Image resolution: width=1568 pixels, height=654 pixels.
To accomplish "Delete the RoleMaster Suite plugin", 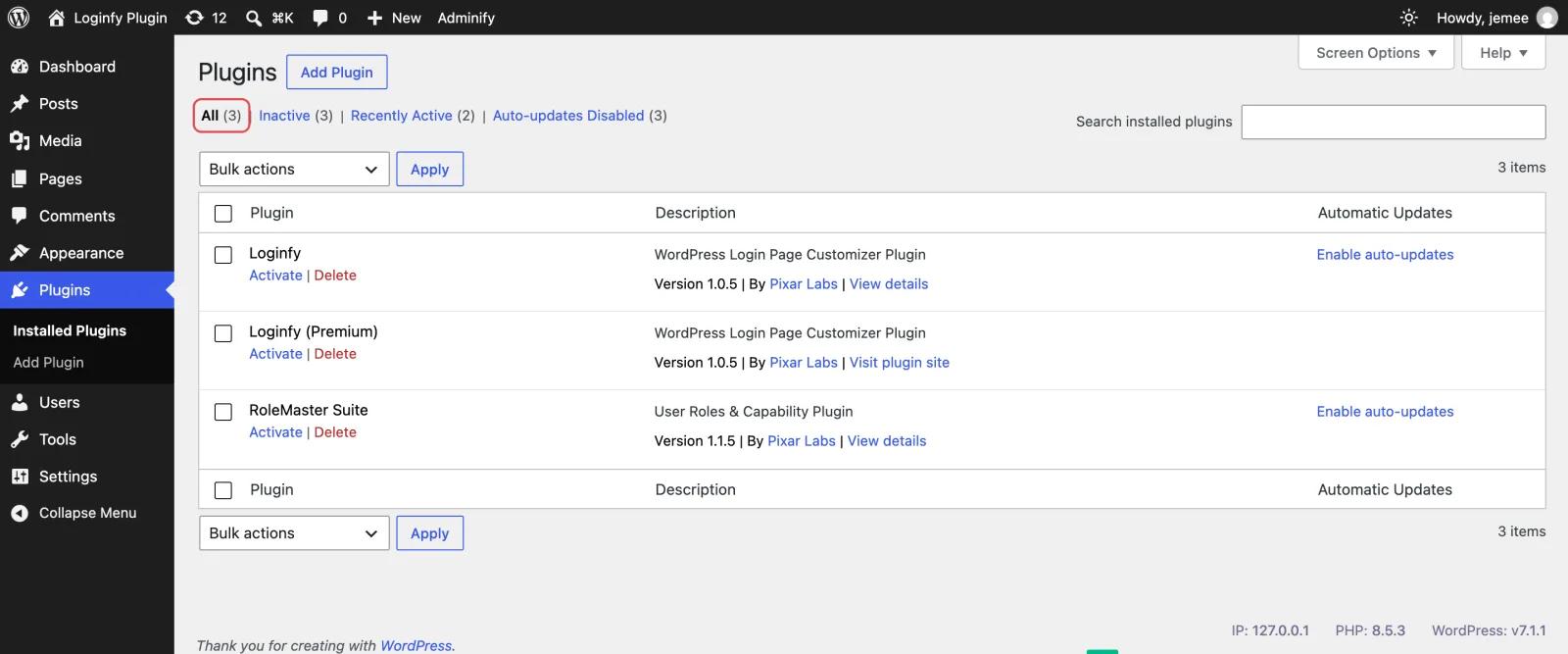I will click(x=335, y=432).
